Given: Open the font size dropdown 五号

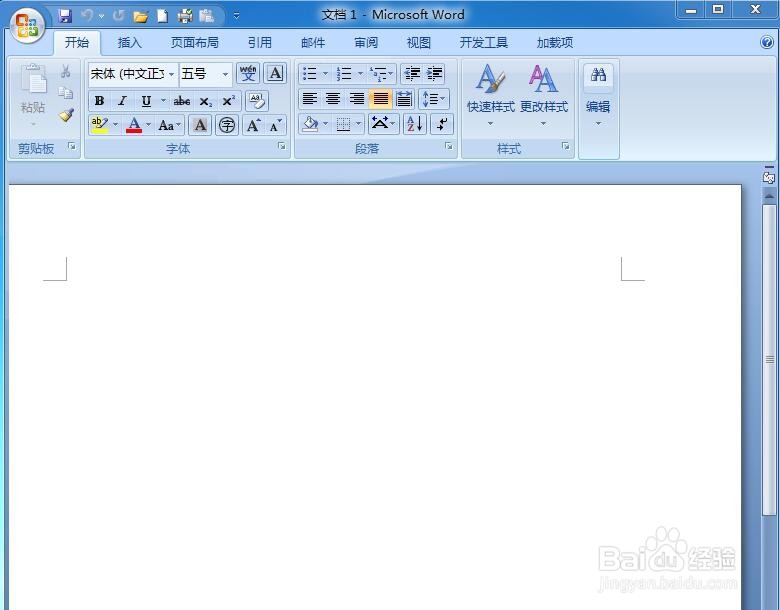Looking at the screenshot, I should [225, 74].
